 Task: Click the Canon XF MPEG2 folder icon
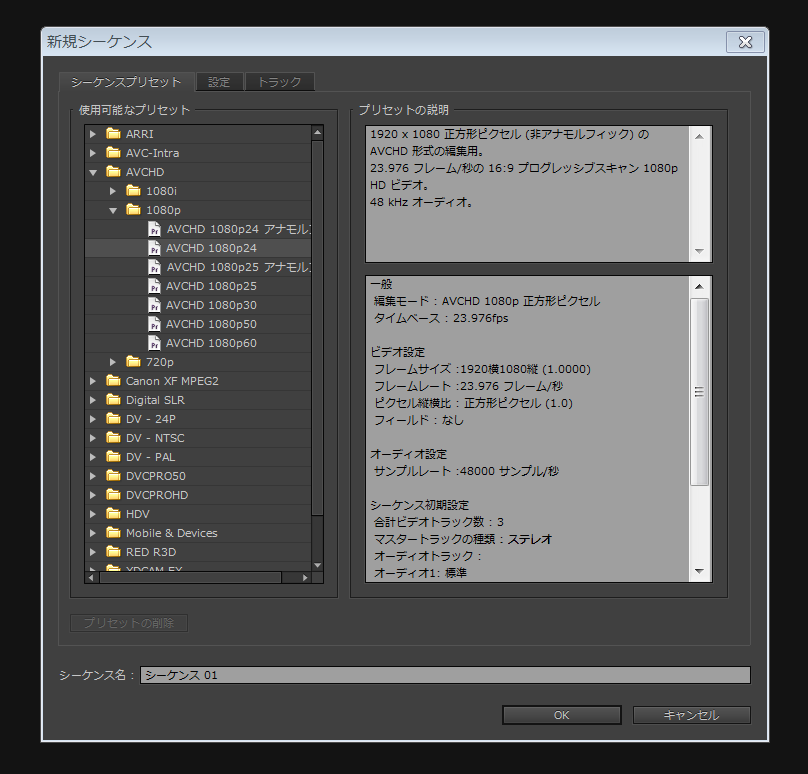tap(113, 381)
